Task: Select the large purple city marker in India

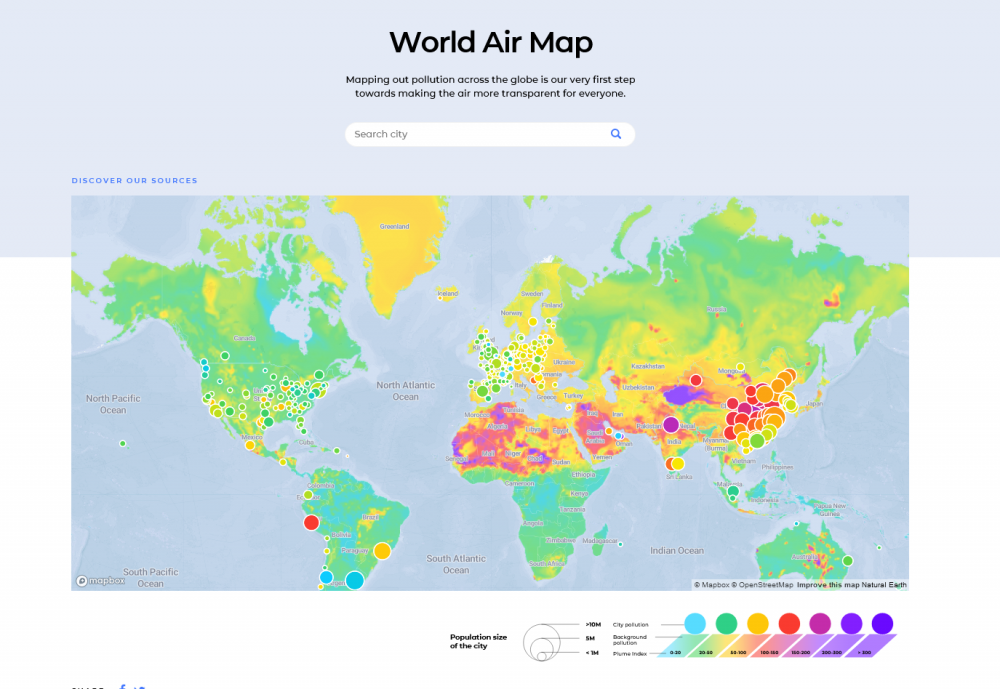Action: pos(671,425)
